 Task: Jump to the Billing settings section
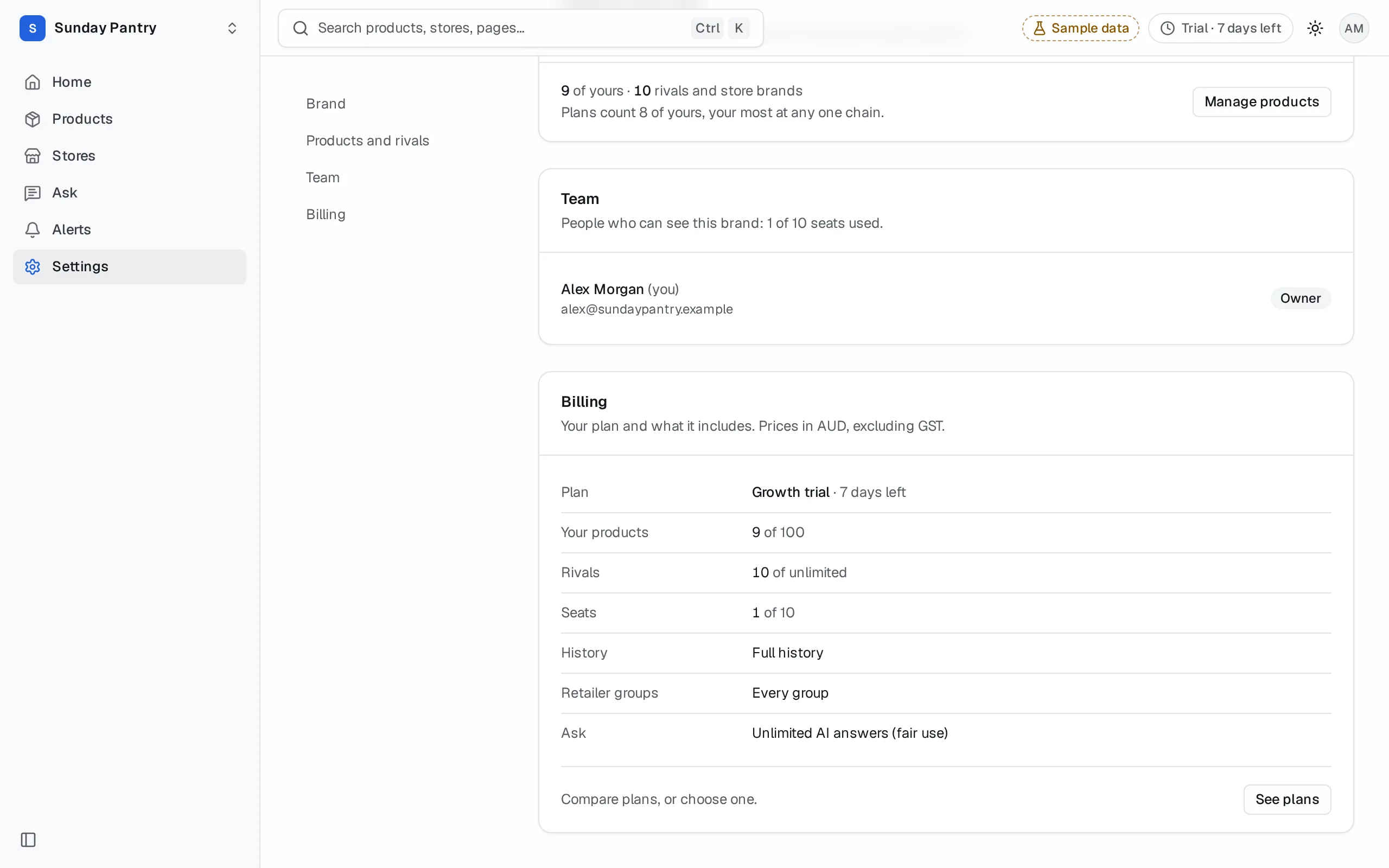[x=326, y=214]
